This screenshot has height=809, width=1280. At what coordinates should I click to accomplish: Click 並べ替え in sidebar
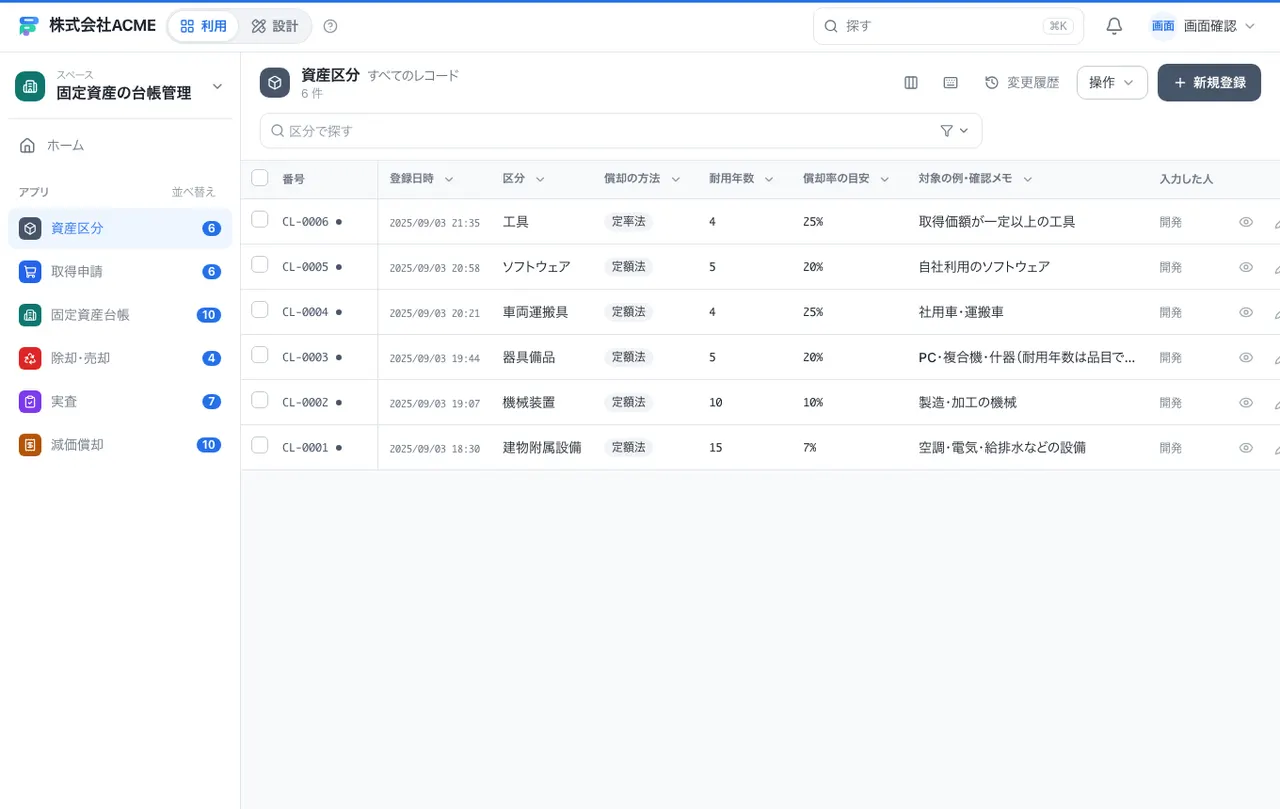coord(194,192)
